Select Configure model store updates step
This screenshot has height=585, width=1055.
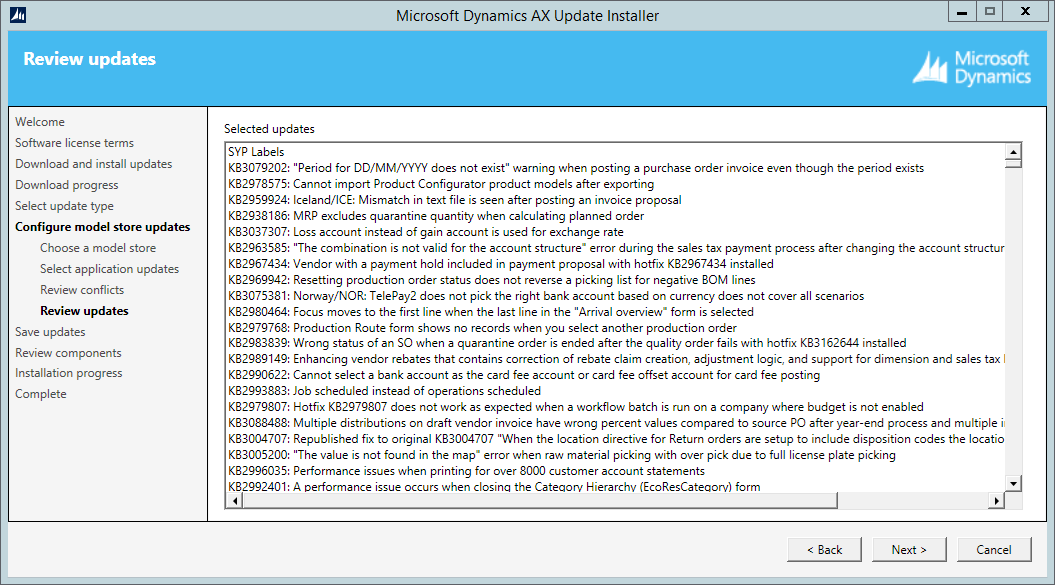pyautogui.click(x=103, y=227)
